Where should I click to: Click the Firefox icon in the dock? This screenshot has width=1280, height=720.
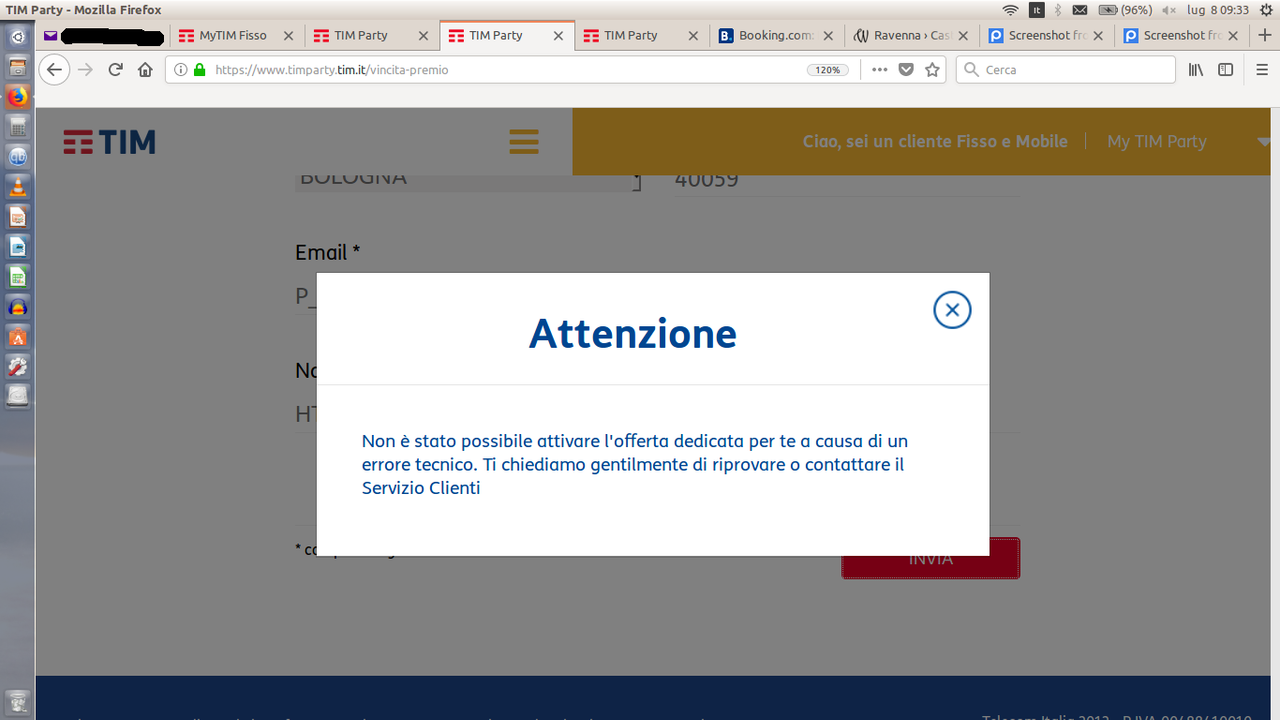[17, 98]
